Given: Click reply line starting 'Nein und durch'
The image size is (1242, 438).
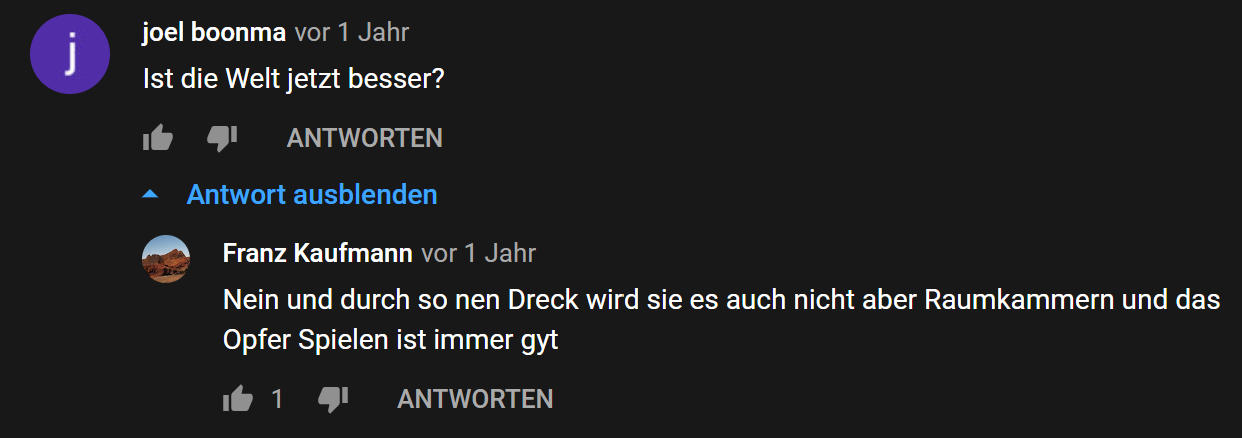Looking at the screenshot, I should coord(721,300).
